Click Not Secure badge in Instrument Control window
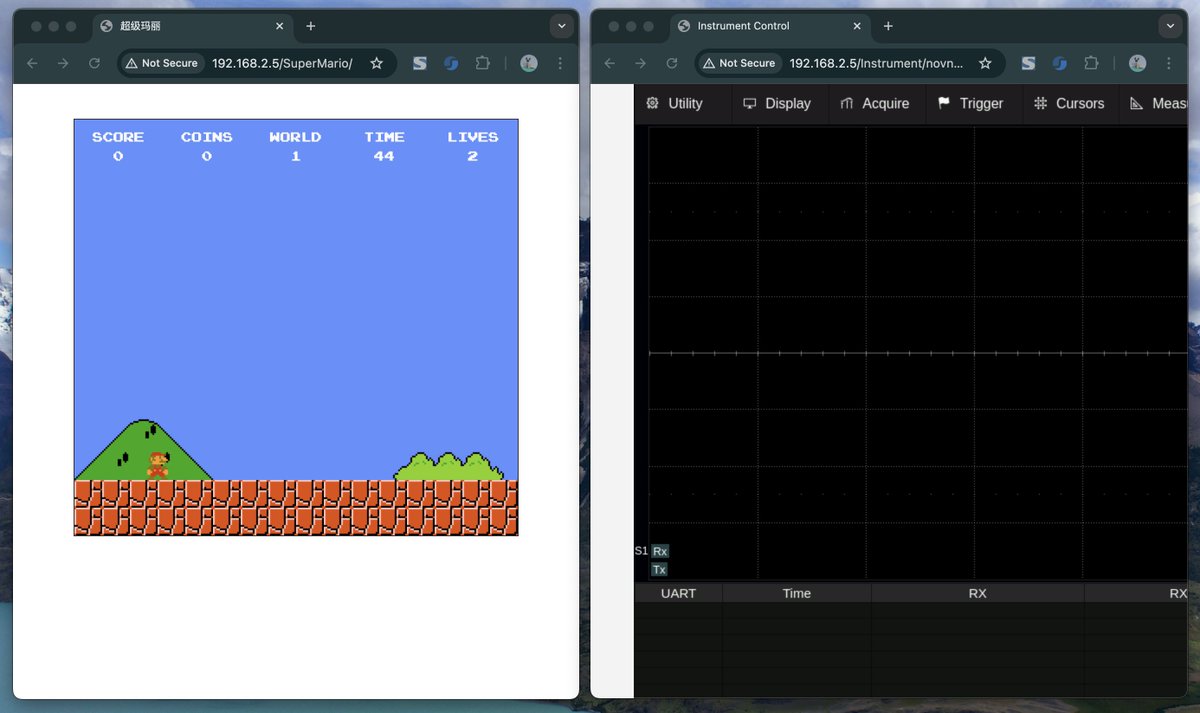The image size is (1200, 713). click(x=739, y=63)
